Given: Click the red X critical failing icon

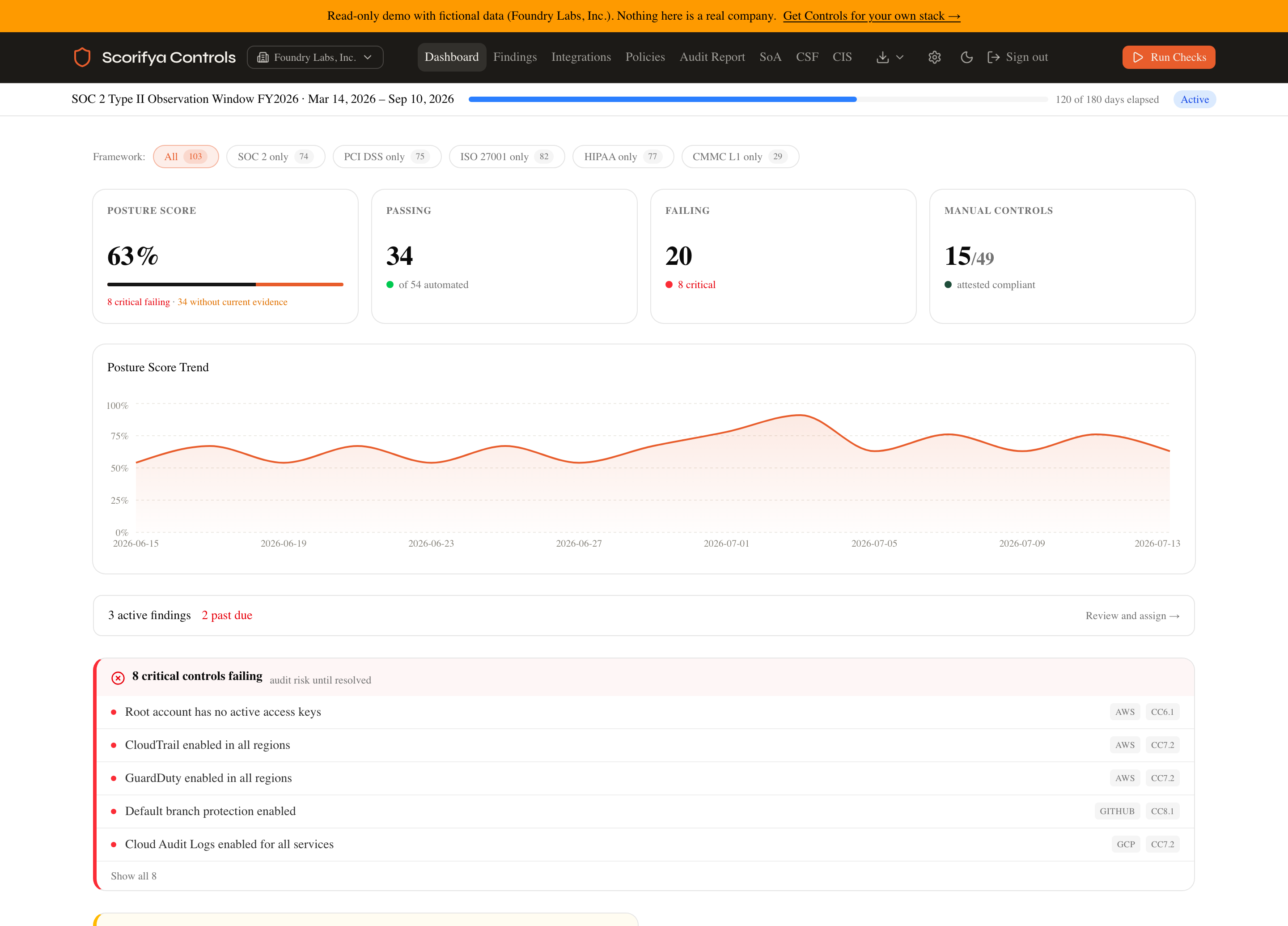Looking at the screenshot, I should click(118, 678).
